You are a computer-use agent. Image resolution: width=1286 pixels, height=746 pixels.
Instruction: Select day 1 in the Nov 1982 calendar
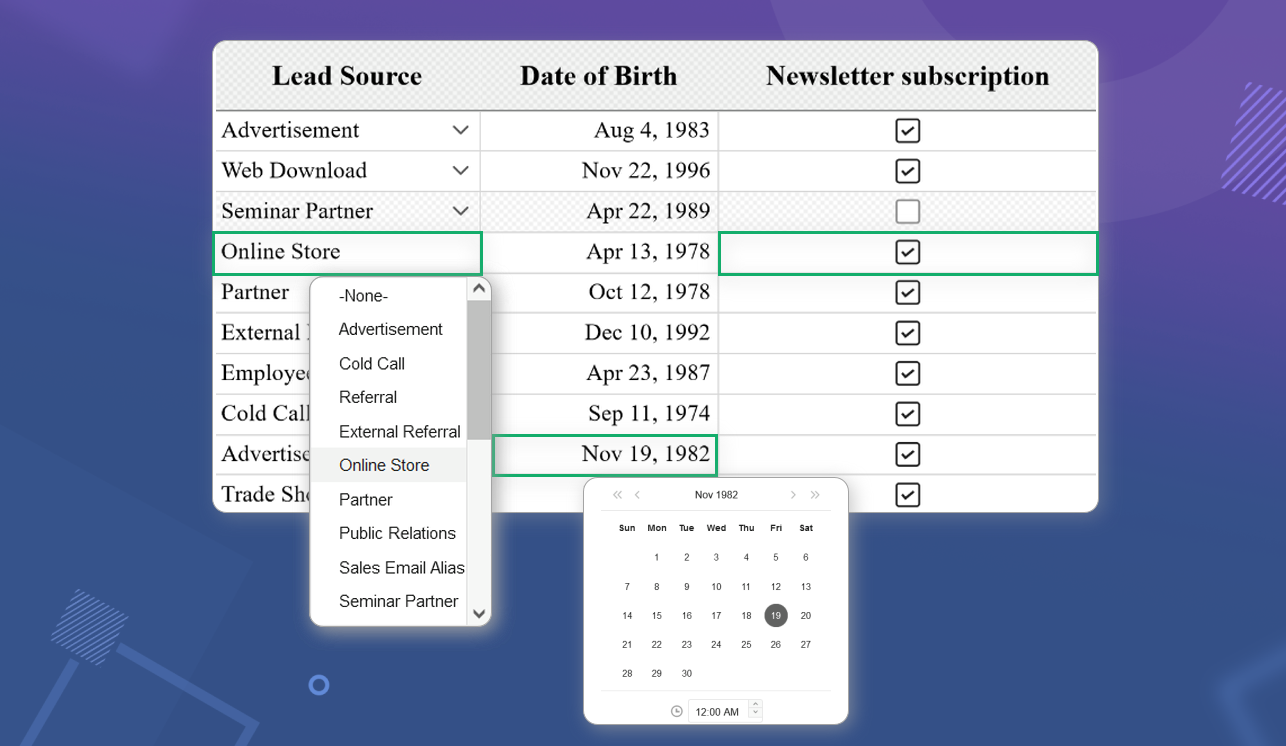tap(657, 558)
